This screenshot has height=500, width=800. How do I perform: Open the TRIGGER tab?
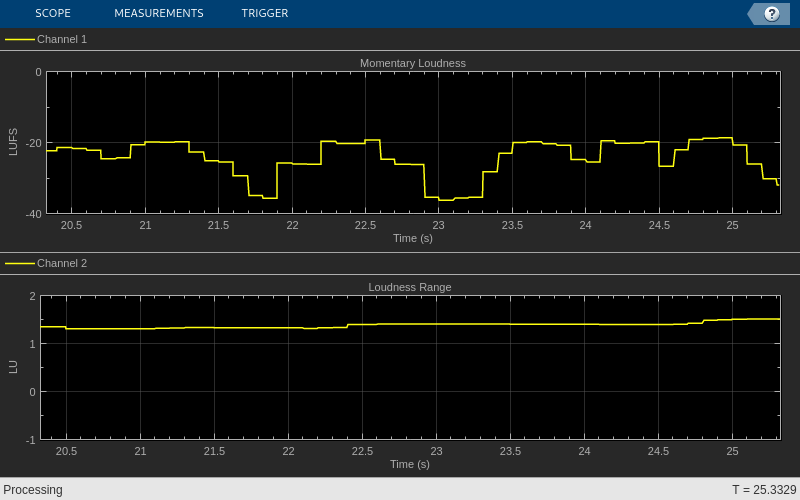[265, 13]
